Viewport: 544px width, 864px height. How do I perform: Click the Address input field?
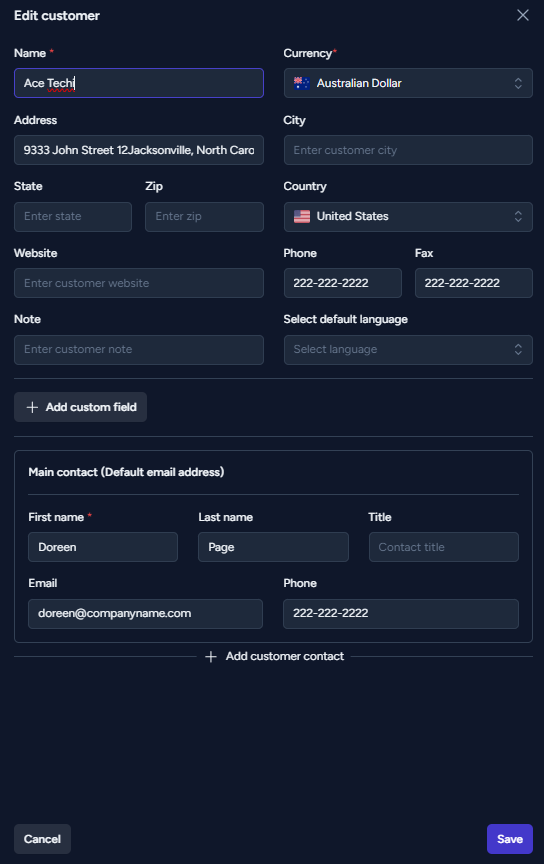(139, 150)
